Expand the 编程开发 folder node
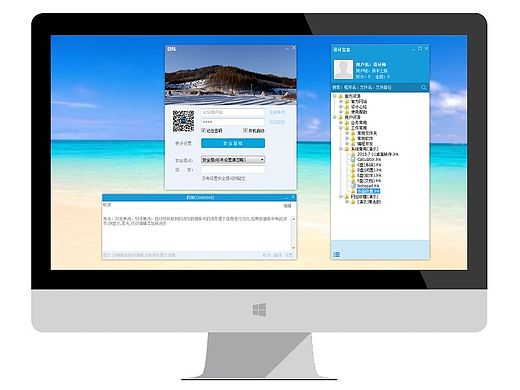 click(347, 144)
